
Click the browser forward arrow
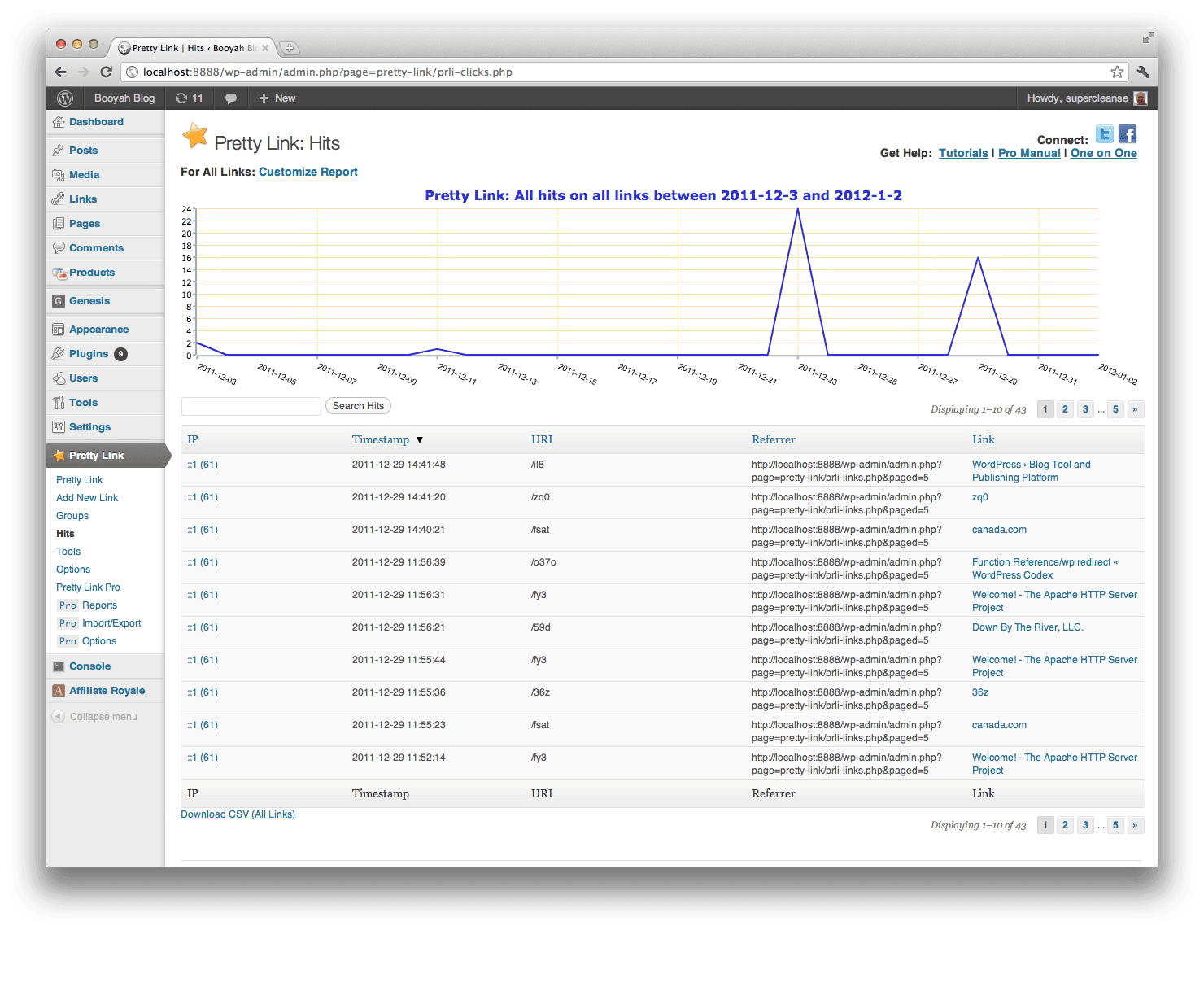[x=83, y=72]
